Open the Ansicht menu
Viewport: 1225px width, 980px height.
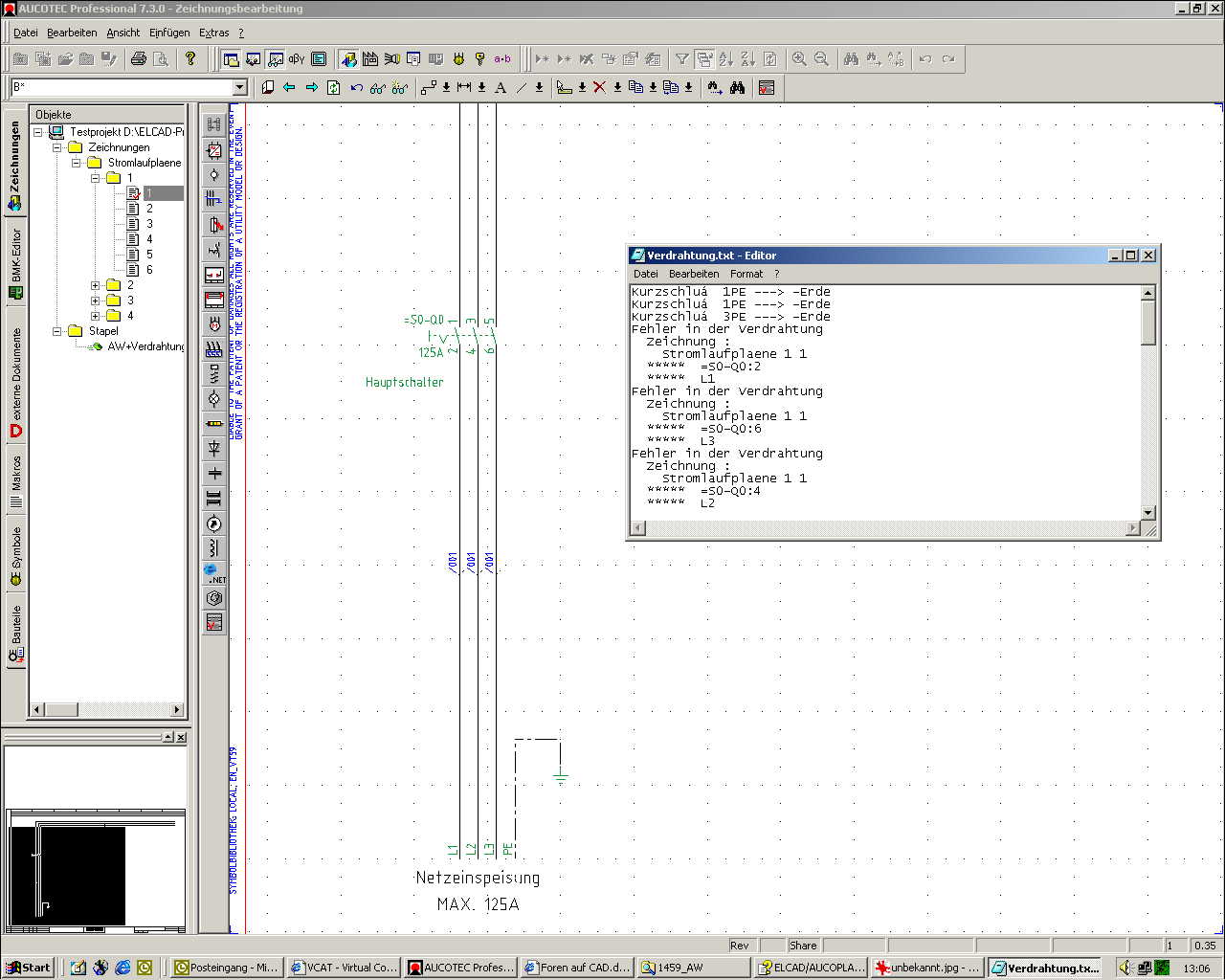click(123, 33)
